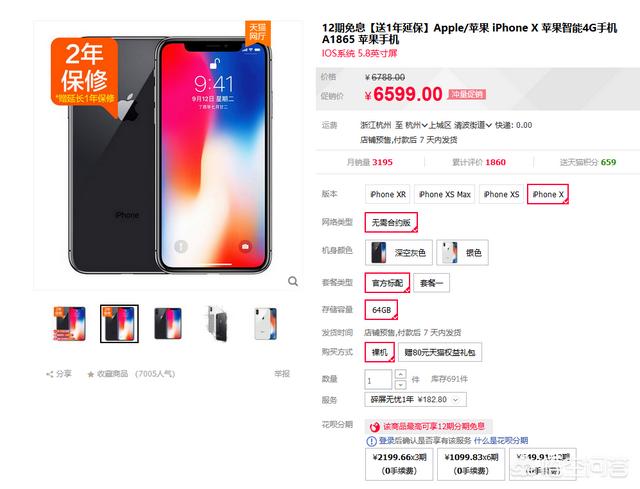Select the silver iPhone back thumbnail
This screenshot has height=489, width=640.
click(265, 324)
